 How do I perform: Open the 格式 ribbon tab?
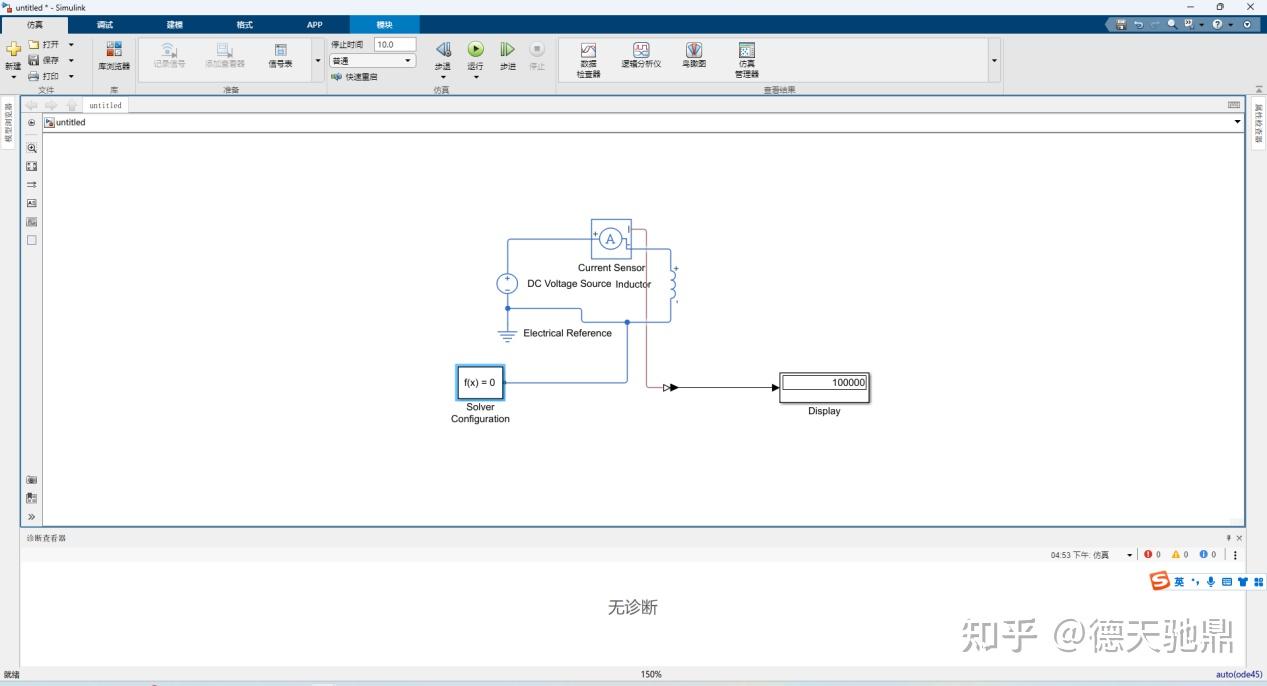pyautogui.click(x=243, y=24)
